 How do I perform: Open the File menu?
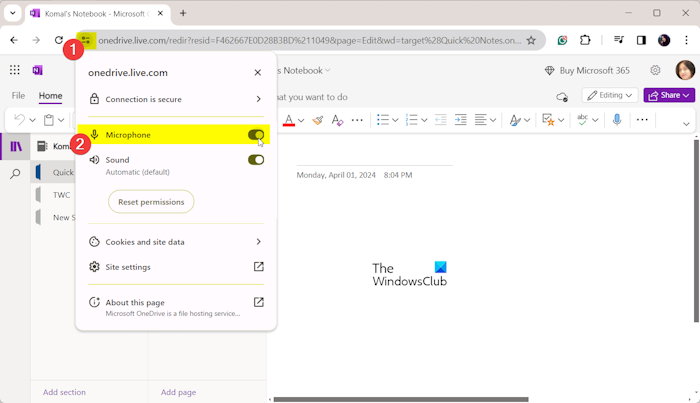tap(18, 96)
